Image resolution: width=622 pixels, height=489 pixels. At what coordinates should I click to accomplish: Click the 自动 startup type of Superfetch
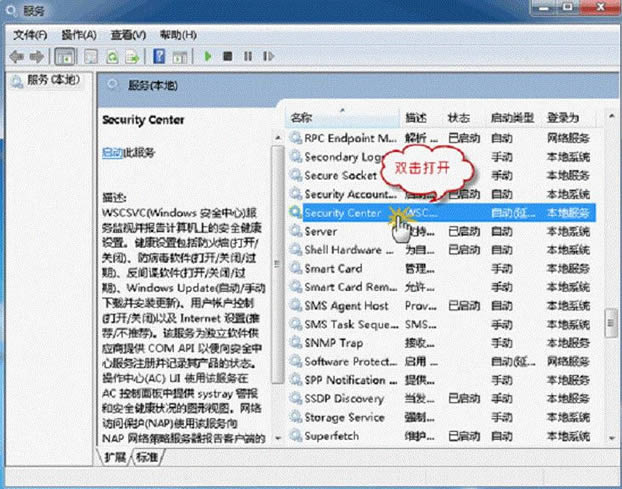[x=502, y=436]
